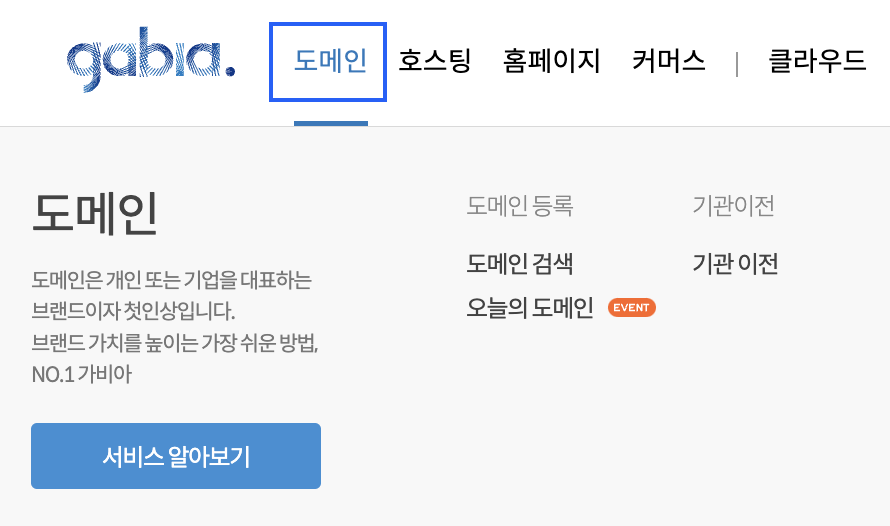890x526 pixels.
Task: Click the gabia logo
Action: pyautogui.click(x=150, y=59)
